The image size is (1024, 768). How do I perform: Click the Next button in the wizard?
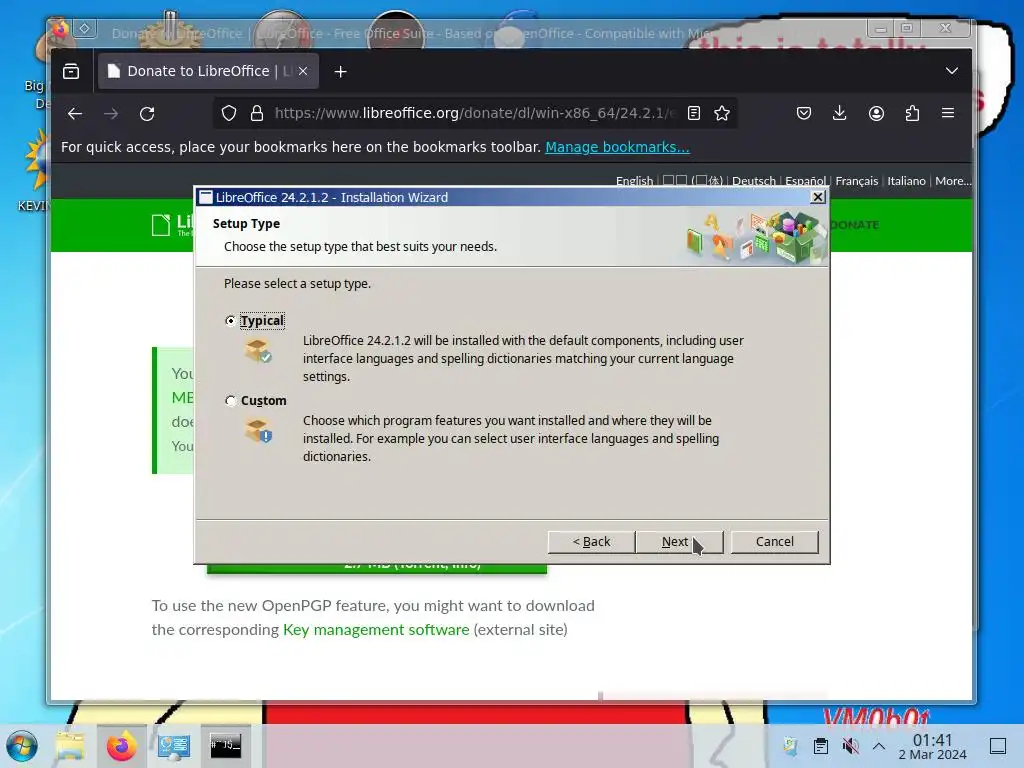pos(679,541)
